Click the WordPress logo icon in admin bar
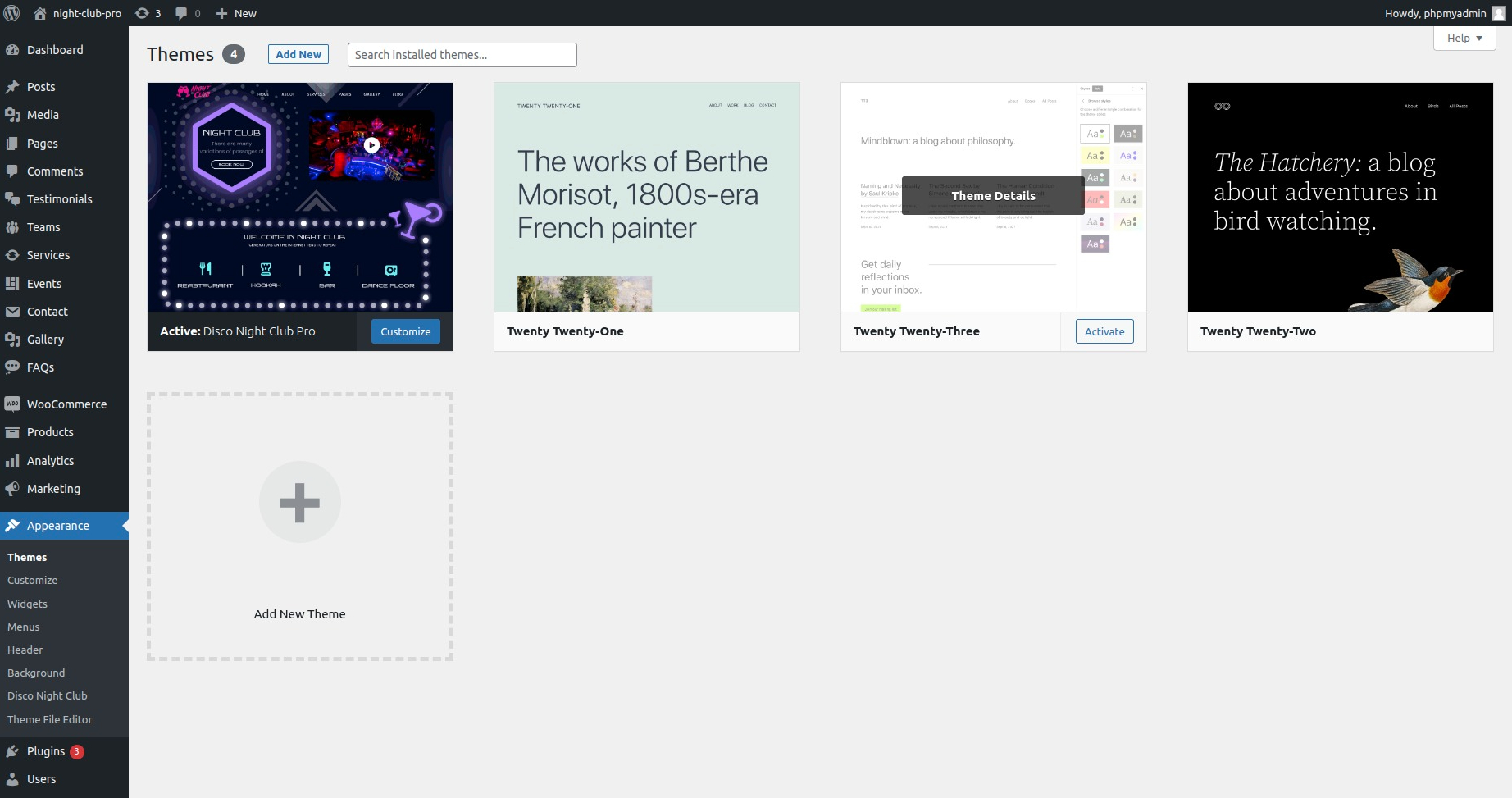Image resolution: width=1512 pixels, height=798 pixels. (x=12, y=13)
